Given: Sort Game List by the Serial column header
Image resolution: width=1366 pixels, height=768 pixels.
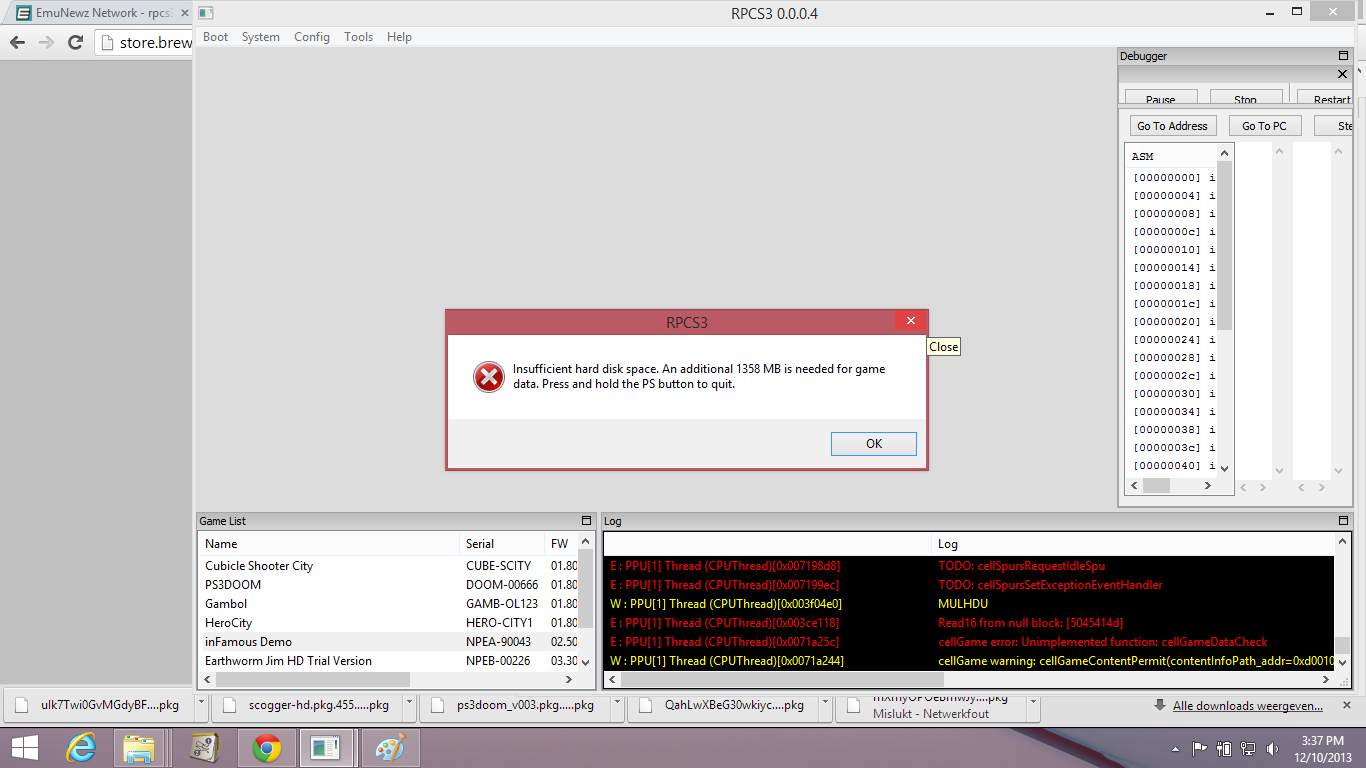Looking at the screenshot, I should [501, 544].
